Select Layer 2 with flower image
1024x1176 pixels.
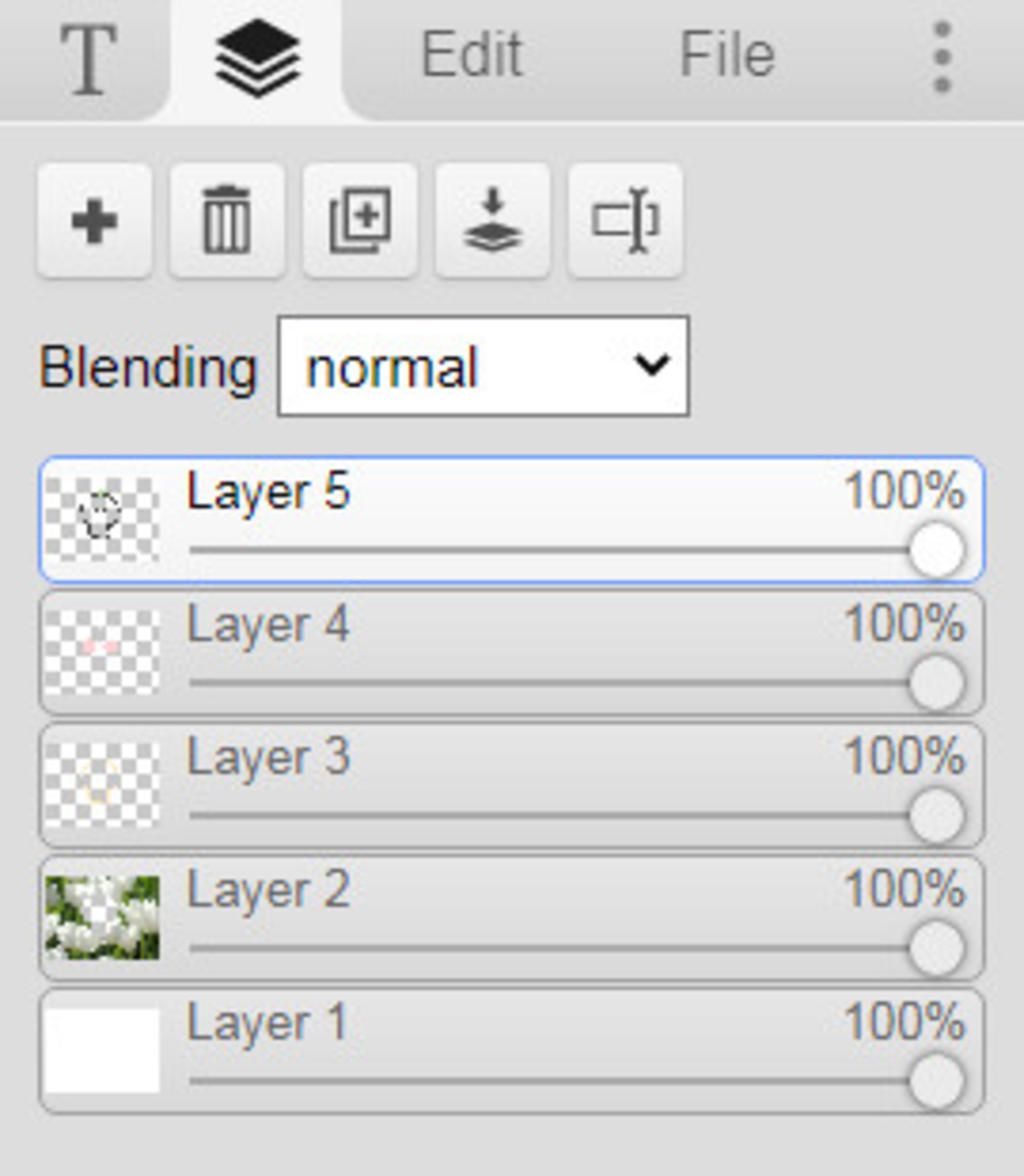511,918
